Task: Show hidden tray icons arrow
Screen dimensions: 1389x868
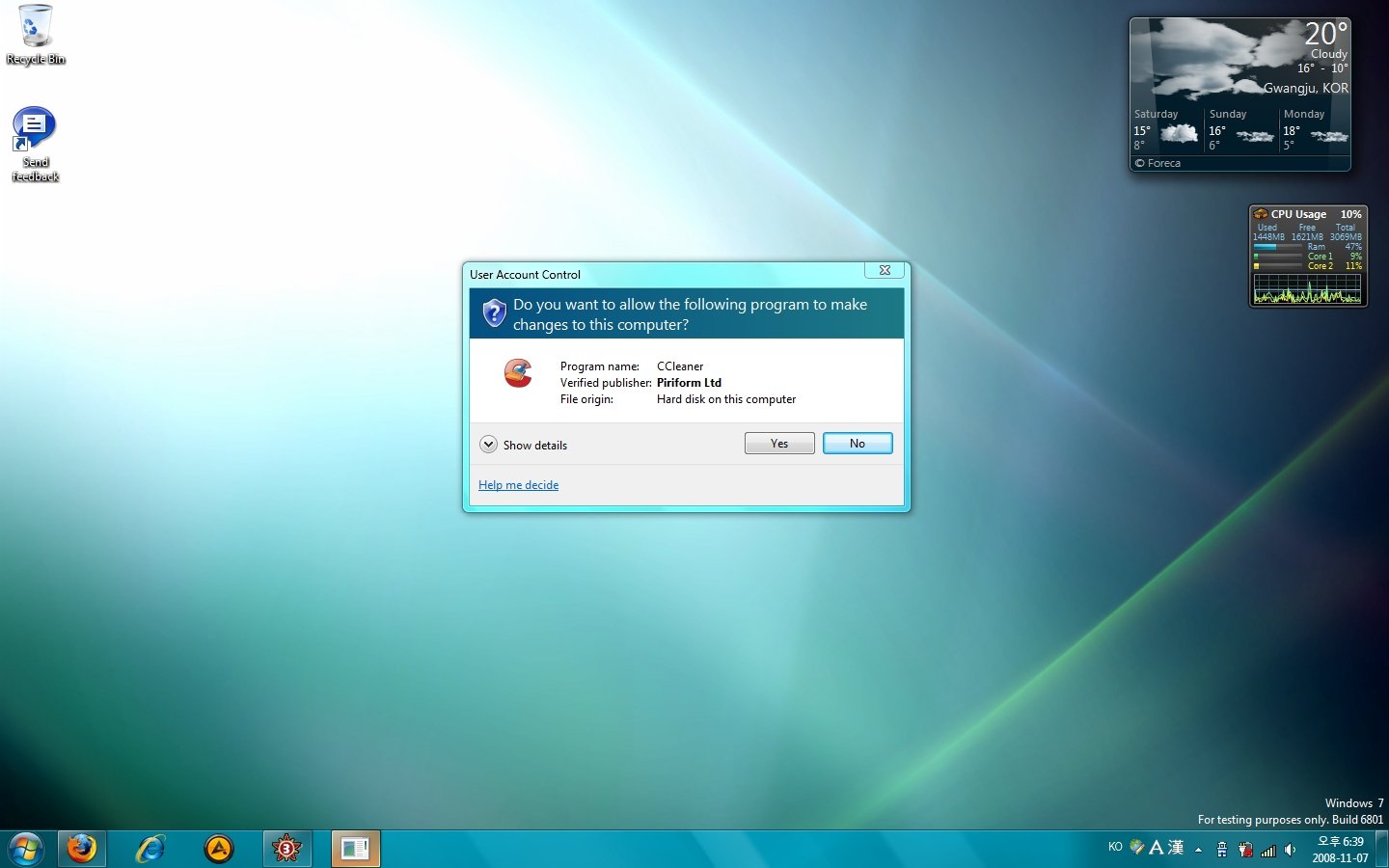Action: point(1198,850)
